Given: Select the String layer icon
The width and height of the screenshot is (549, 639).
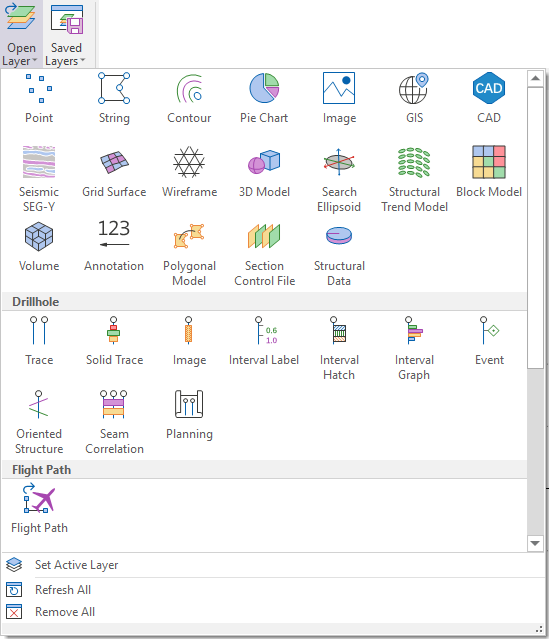Looking at the screenshot, I should [114, 99].
